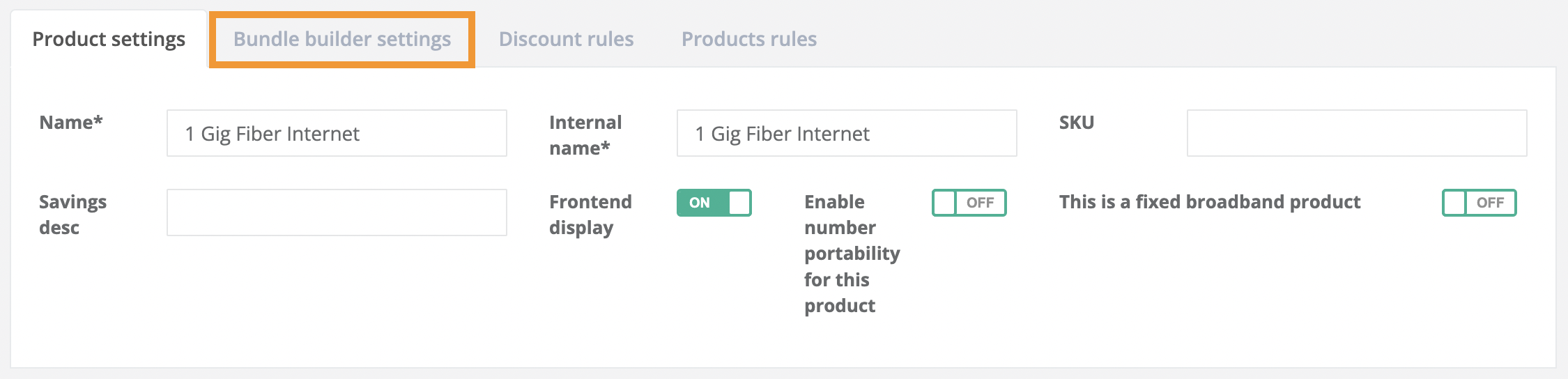Click the white knob on number portability switch

pos(945,203)
